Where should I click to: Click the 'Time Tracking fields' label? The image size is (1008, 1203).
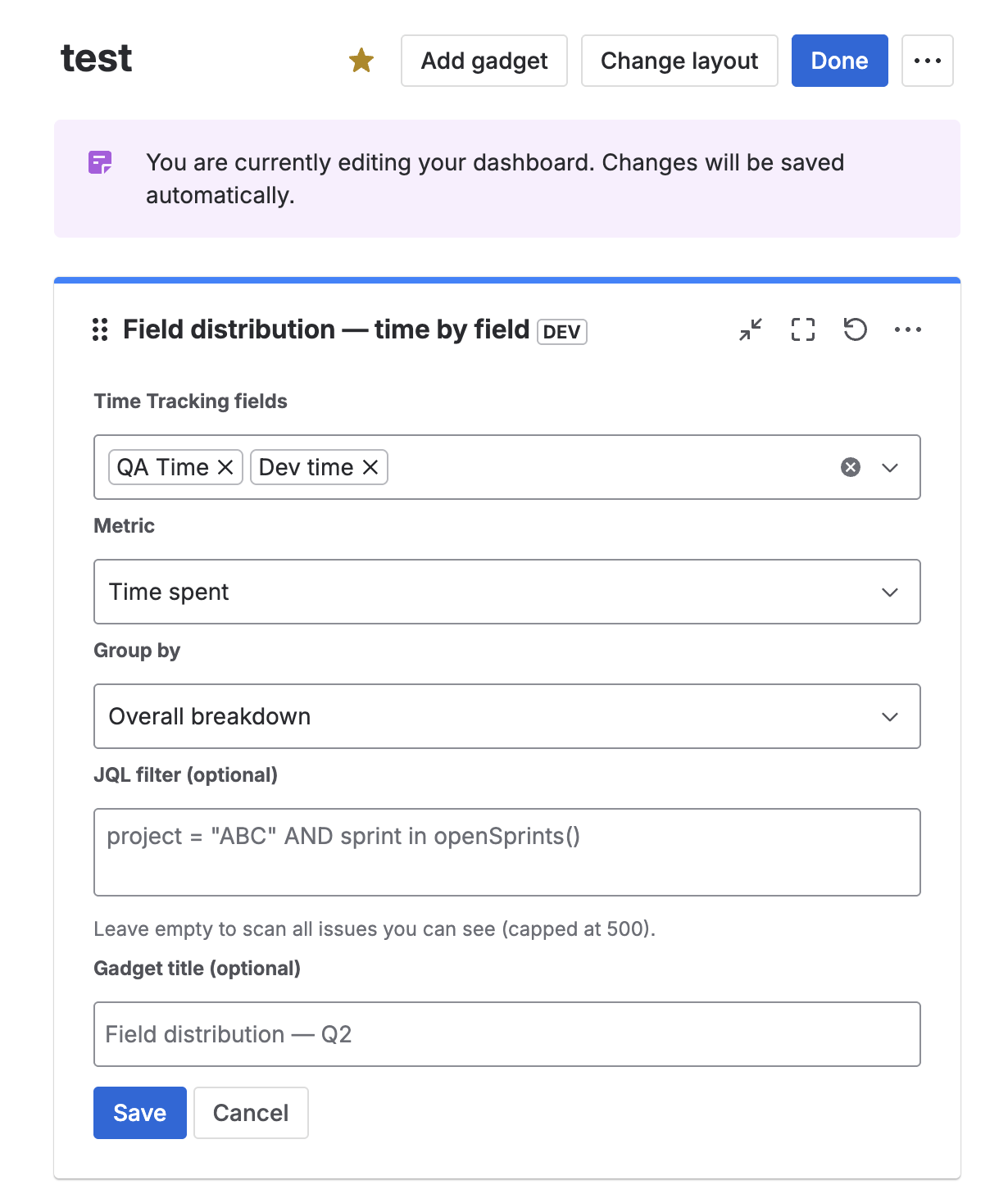point(191,401)
